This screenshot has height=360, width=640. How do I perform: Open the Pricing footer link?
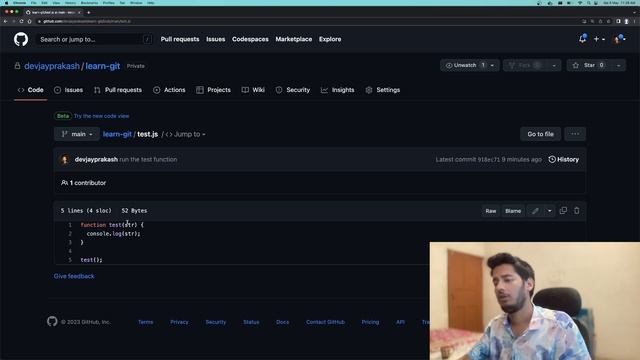tap(370, 322)
